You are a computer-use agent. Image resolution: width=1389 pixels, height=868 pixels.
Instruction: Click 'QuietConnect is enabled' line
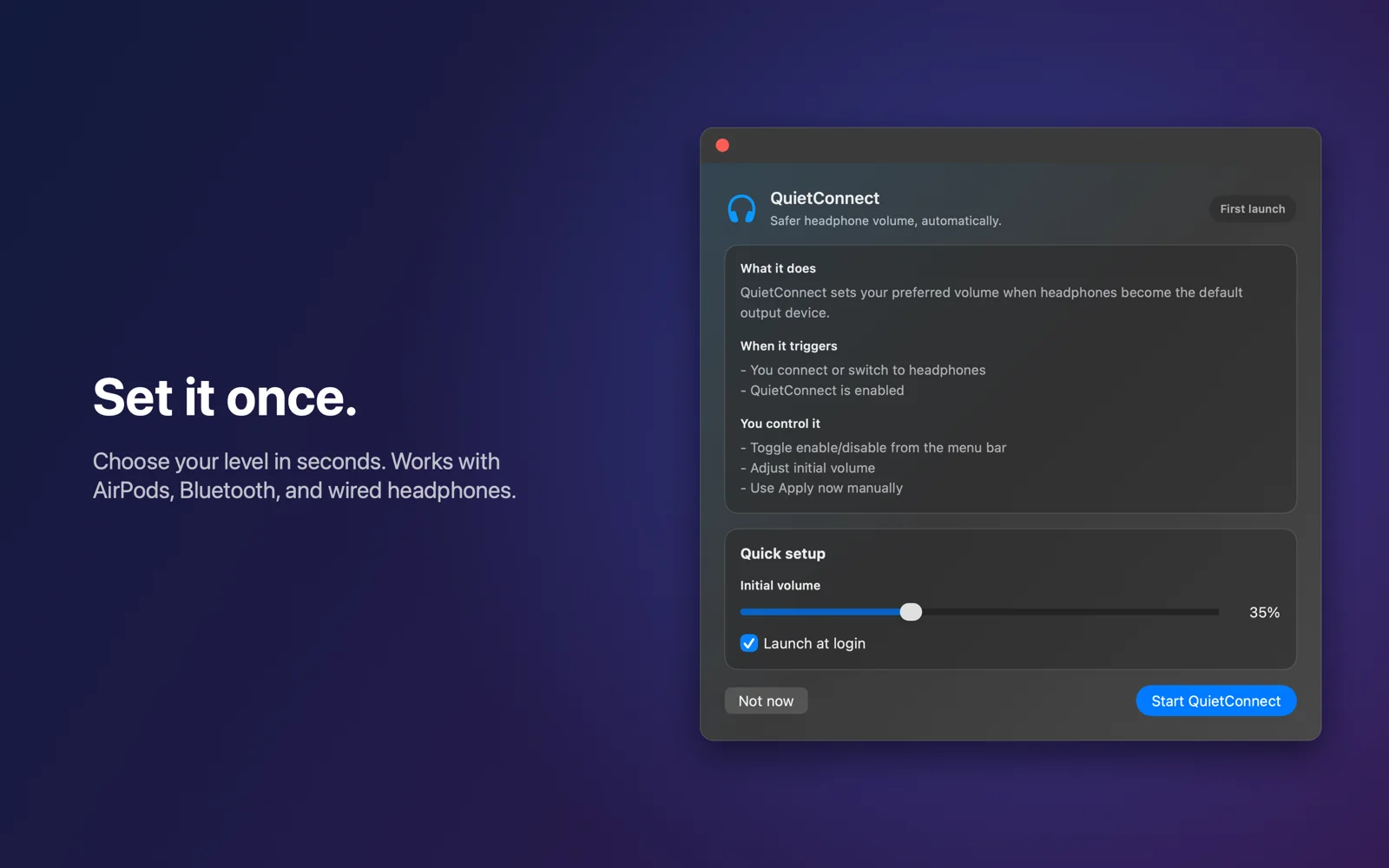(x=822, y=391)
